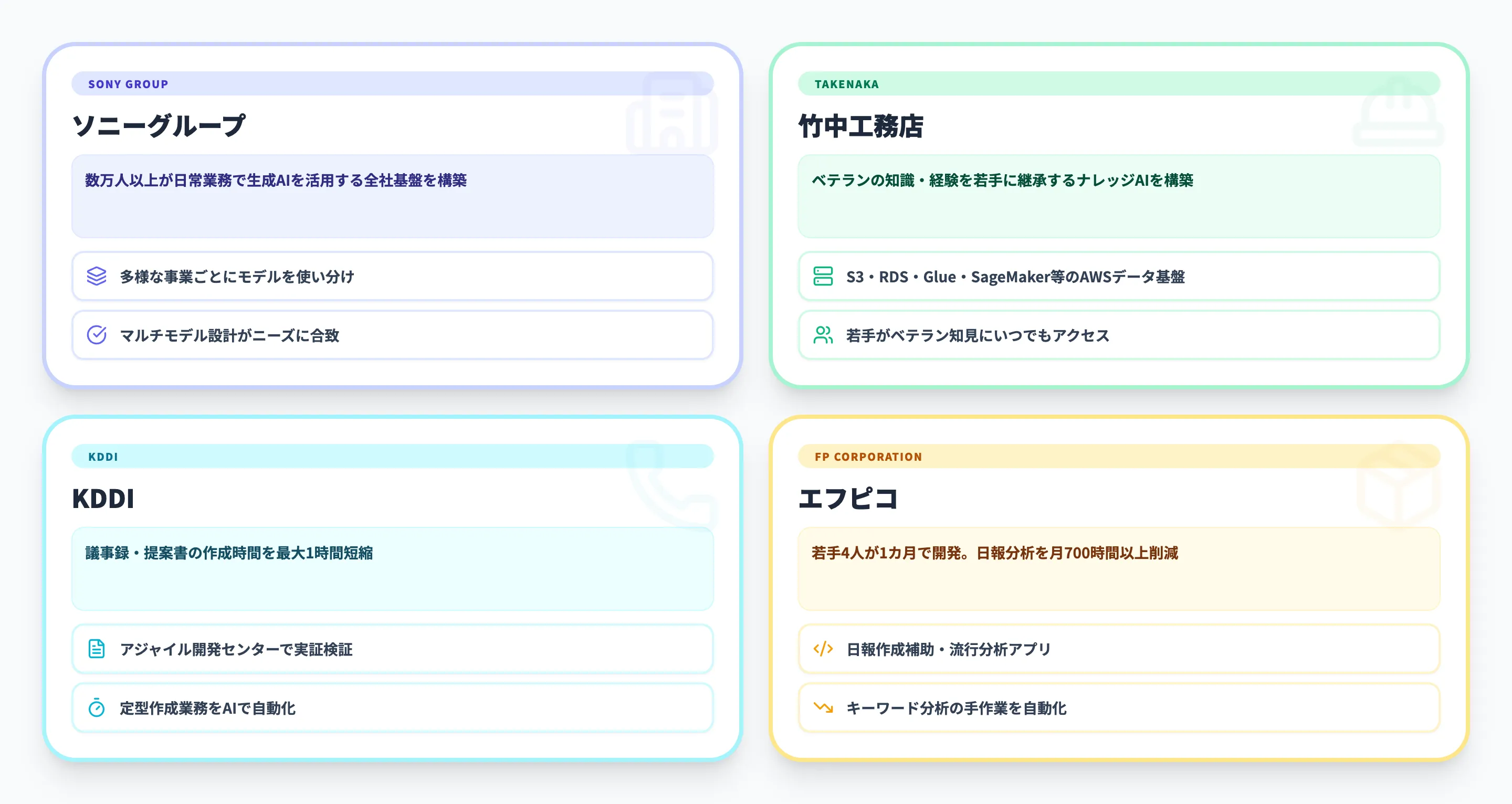This screenshot has height=804, width=1512.
Task: Select the TAKENAKA label badge
Action: [x=1119, y=83]
